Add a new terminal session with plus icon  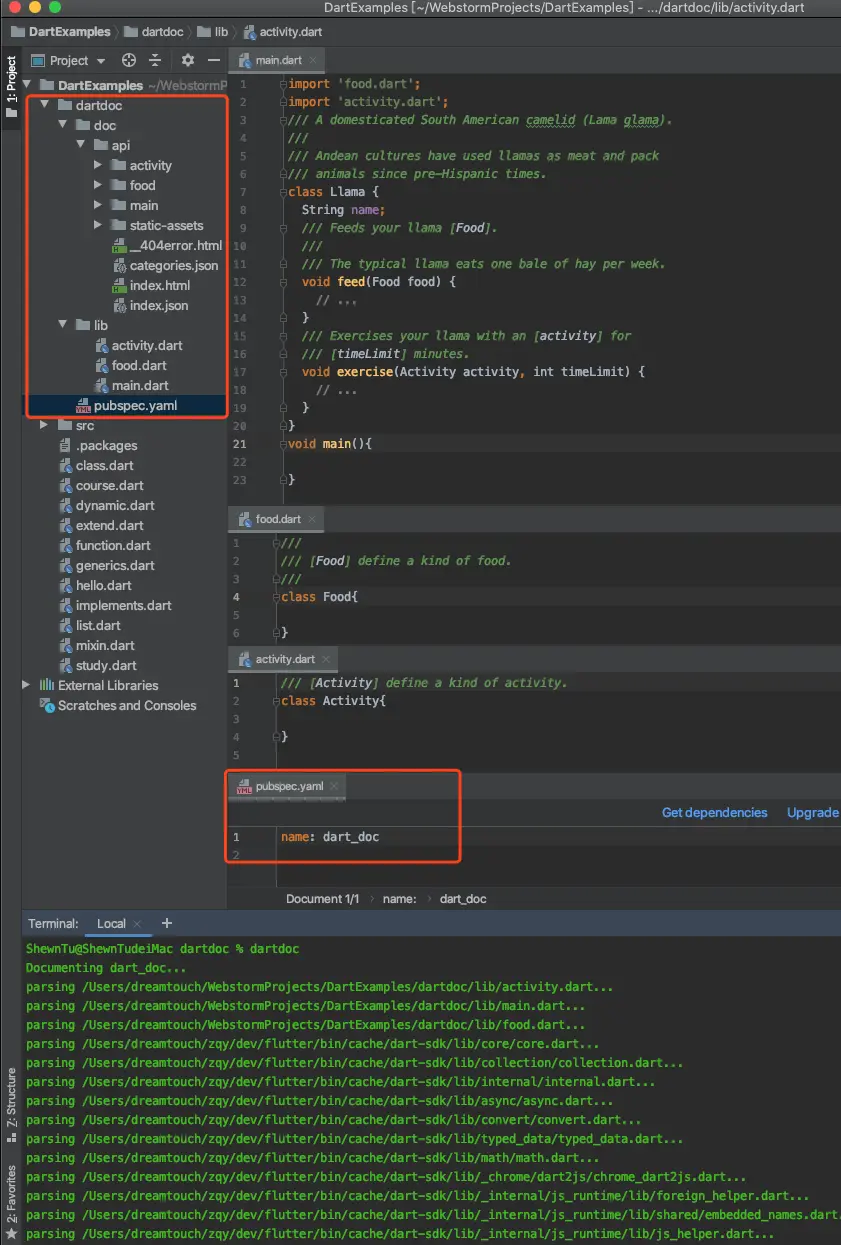click(167, 923)
